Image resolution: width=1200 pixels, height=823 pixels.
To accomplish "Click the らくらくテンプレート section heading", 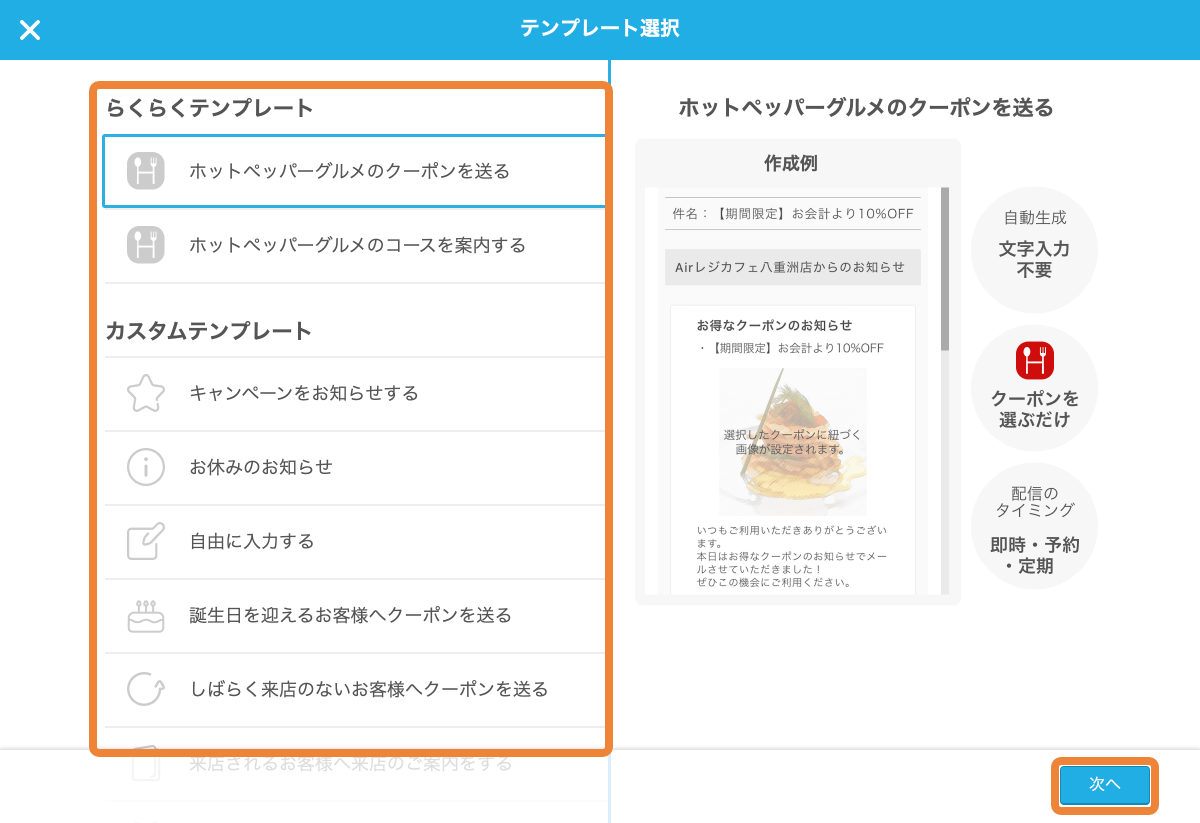I will (x=210, y=108).
